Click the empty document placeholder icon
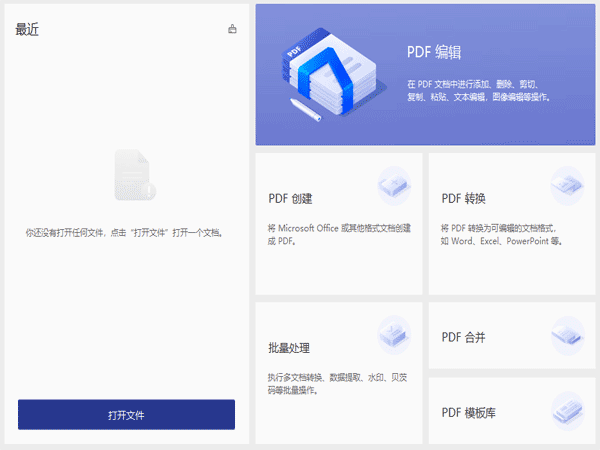 pyautogui.click(x=135, y=175)
